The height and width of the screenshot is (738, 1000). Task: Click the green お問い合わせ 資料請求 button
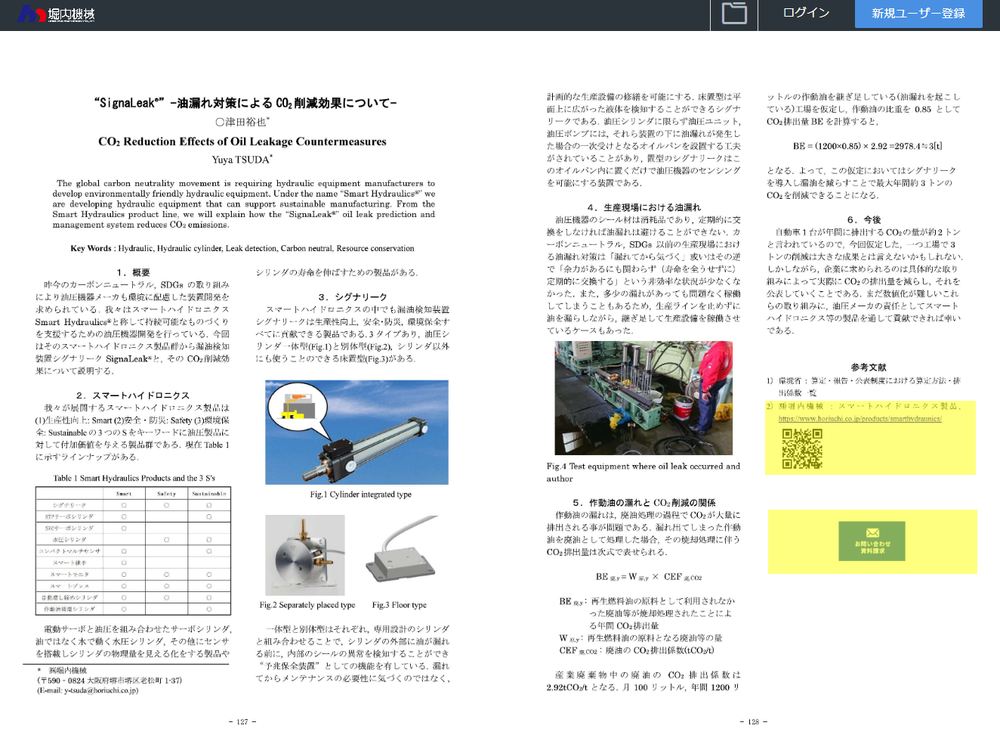[872, 541]
